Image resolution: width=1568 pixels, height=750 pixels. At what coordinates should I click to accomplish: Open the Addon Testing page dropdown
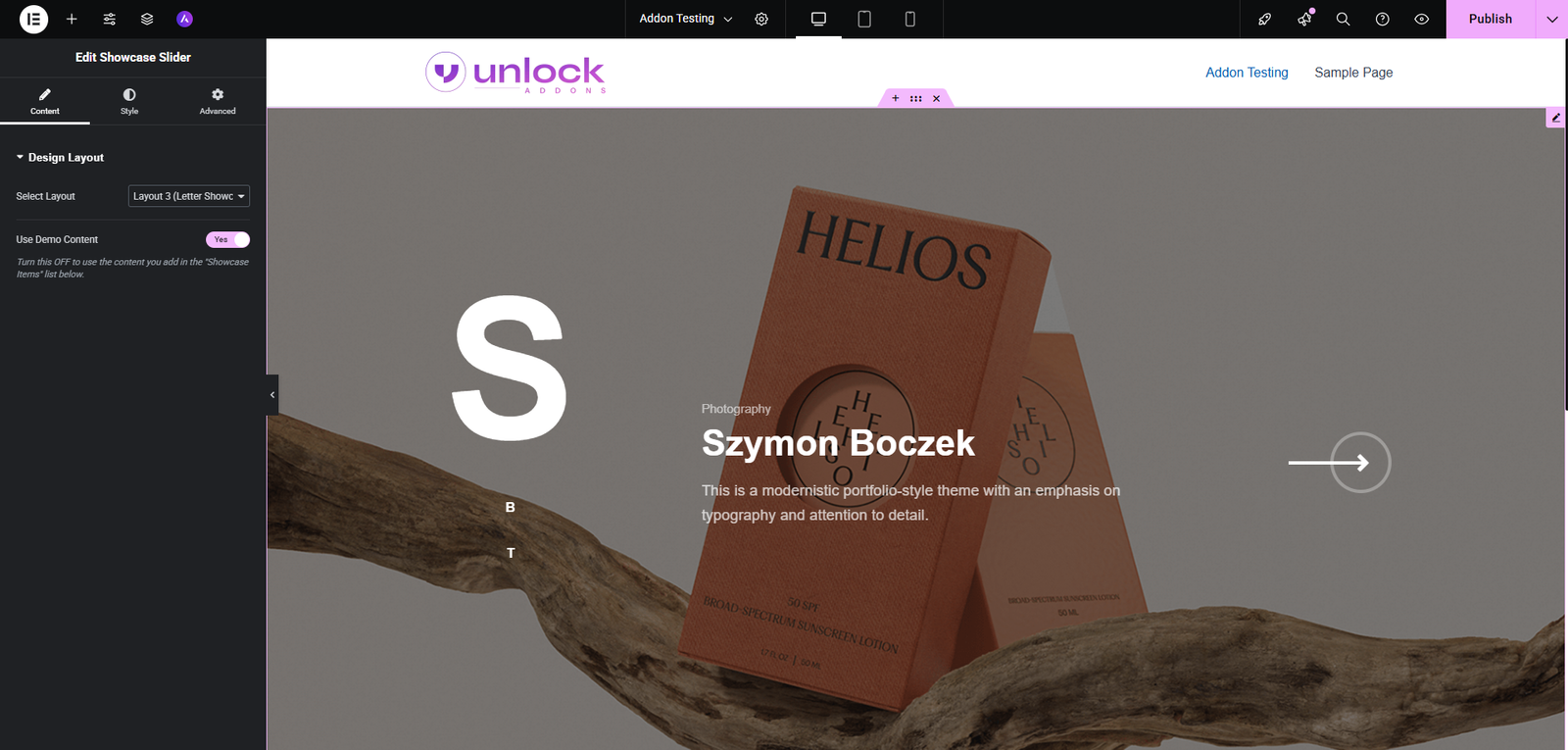click(686, 19)
